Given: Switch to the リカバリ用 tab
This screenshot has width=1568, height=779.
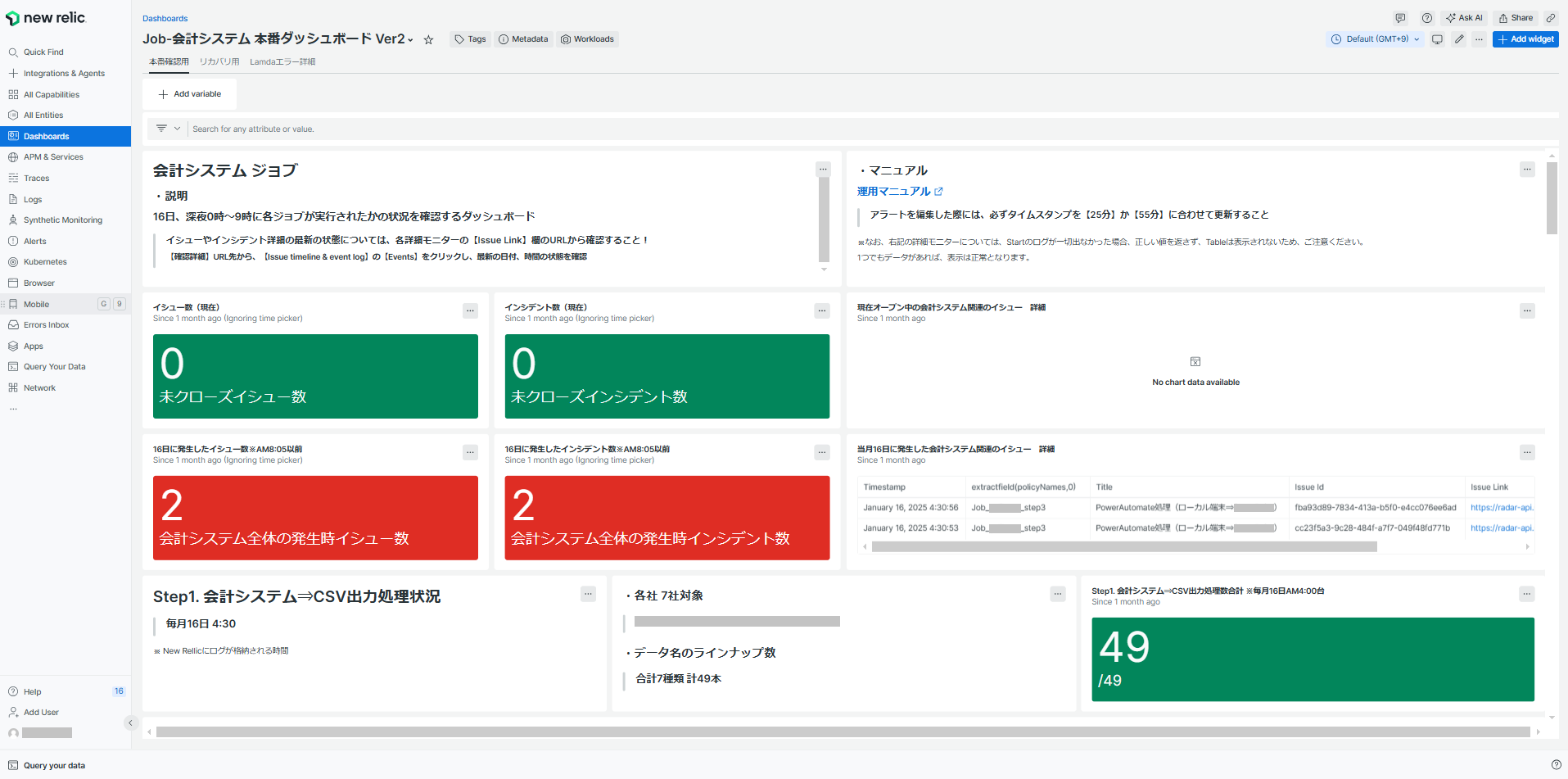Looking at the screenshot, I should [x=219, y=61].
